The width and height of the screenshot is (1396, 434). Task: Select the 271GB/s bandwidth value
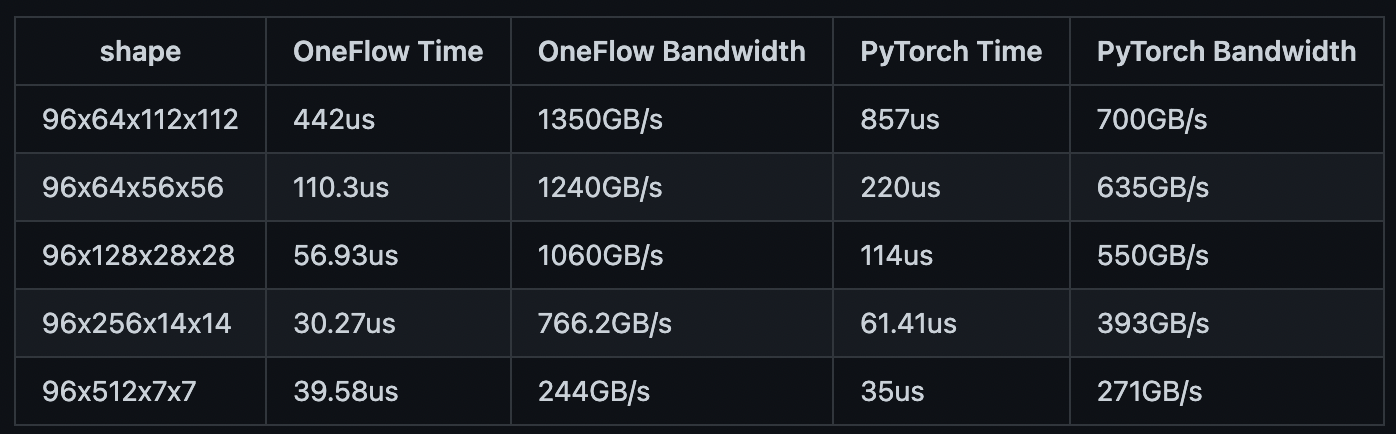click(1149, 391)
